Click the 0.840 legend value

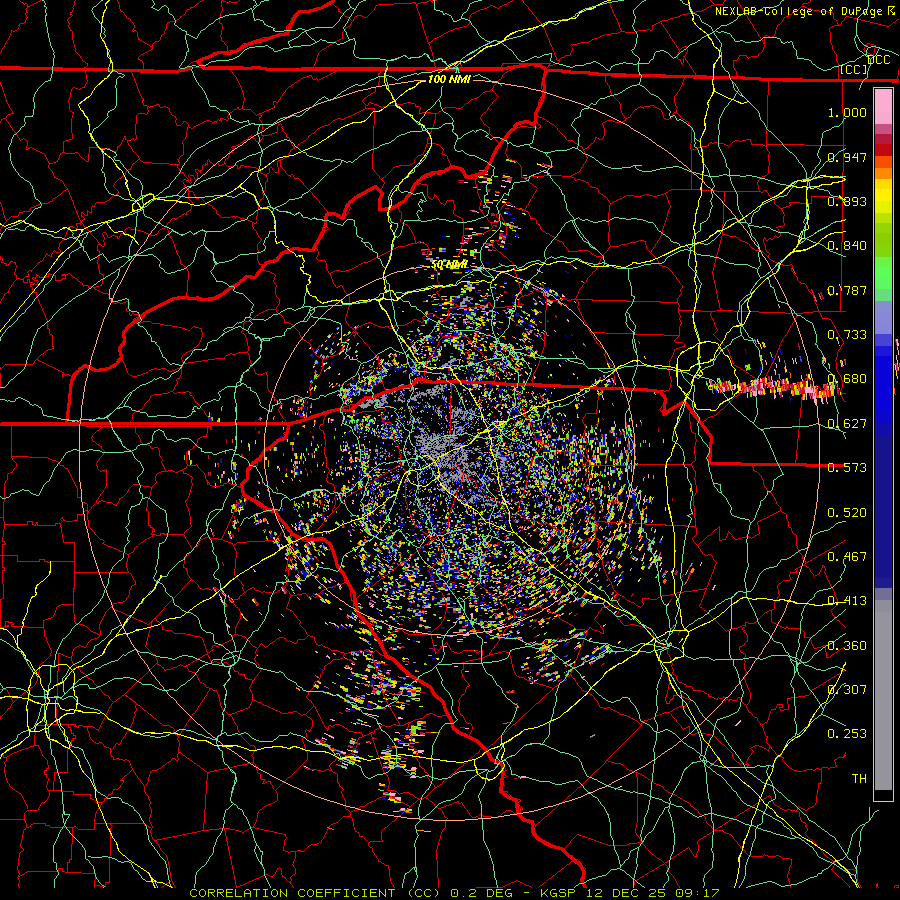pos(847,246)
